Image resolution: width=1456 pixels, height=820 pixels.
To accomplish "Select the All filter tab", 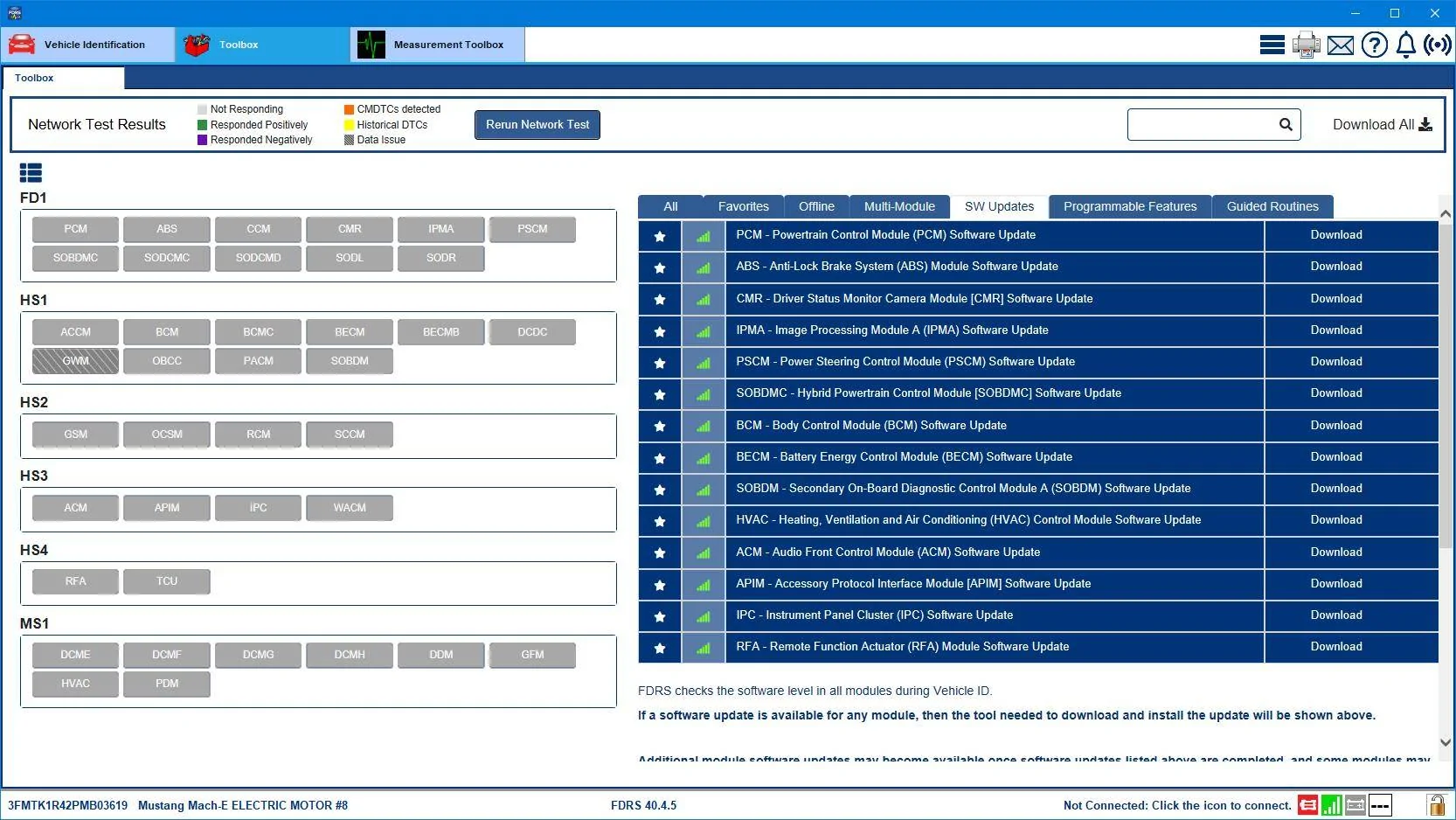I will coord(670,206).
